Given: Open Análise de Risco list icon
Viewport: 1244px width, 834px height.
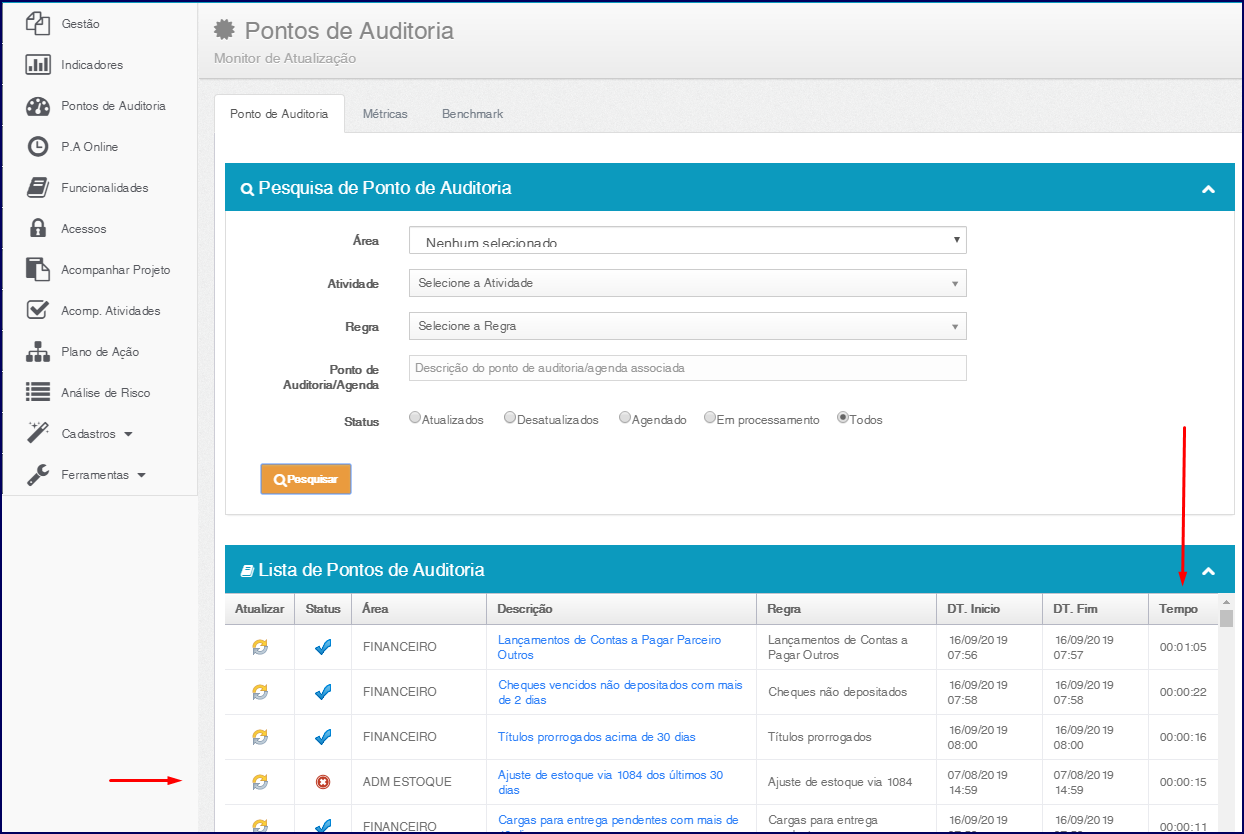Looking at the screenshot, I should [x=38, y=393].
